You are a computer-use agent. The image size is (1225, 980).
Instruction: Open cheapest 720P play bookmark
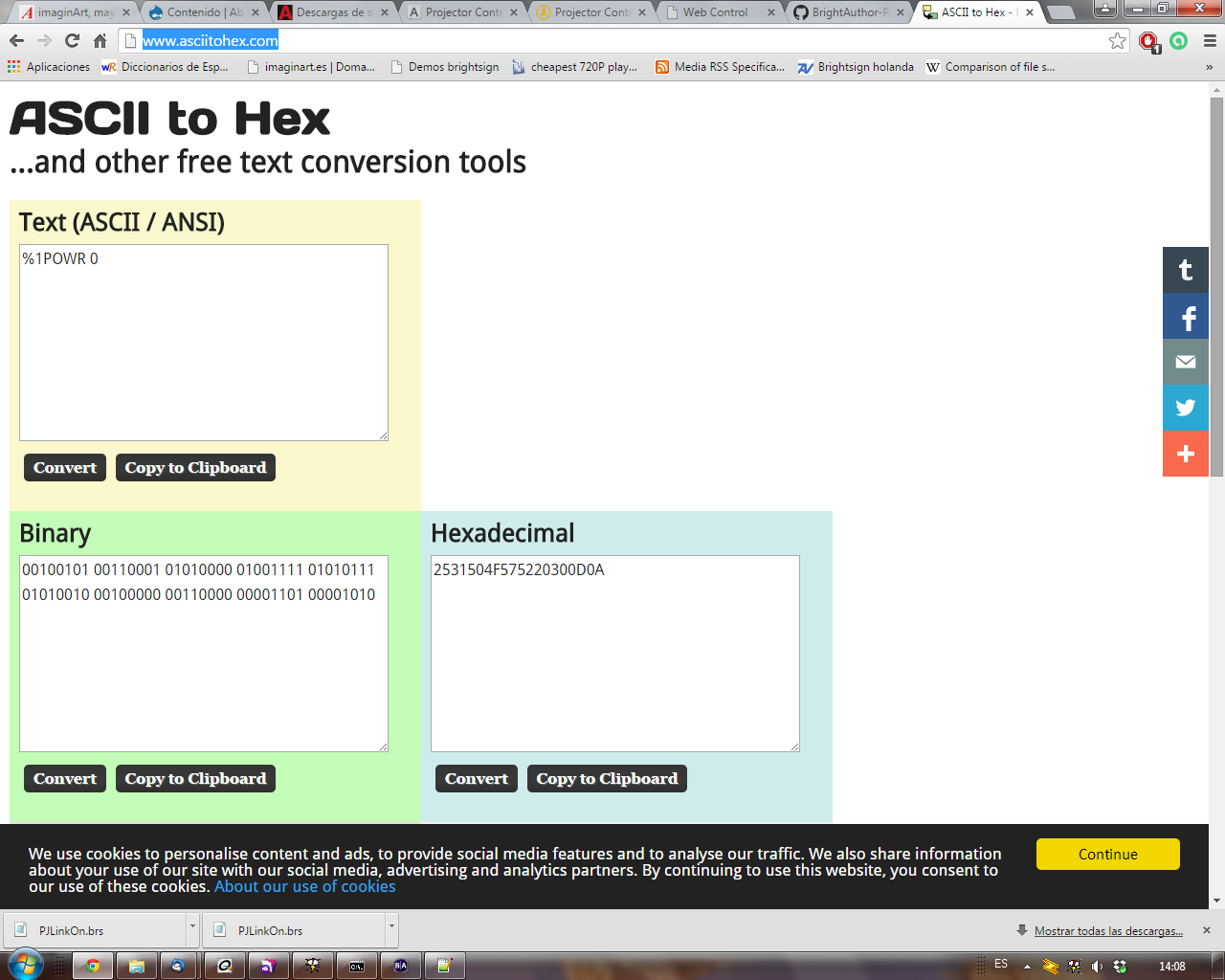click(575, 67)
